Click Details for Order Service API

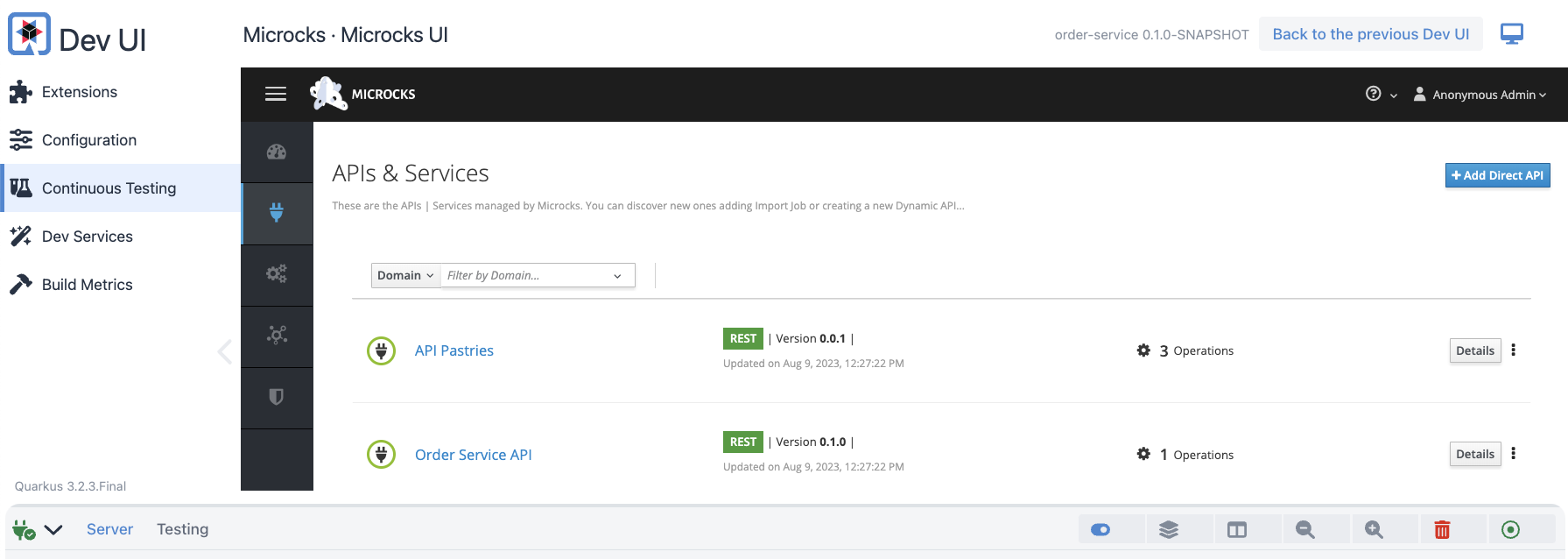pos(1475,454)
